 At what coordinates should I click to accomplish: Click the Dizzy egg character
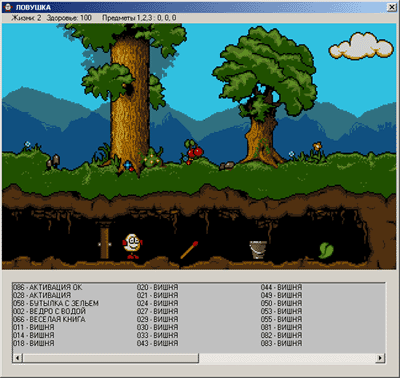pos(133,246)
